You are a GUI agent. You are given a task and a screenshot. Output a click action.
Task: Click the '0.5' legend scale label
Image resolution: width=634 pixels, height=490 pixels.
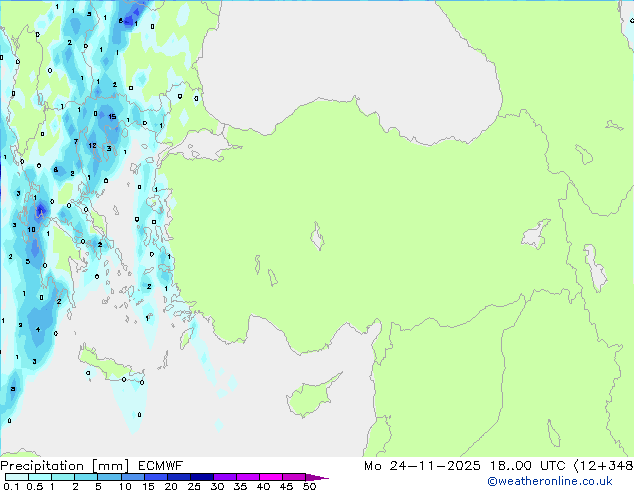click(x=35, y=486)
